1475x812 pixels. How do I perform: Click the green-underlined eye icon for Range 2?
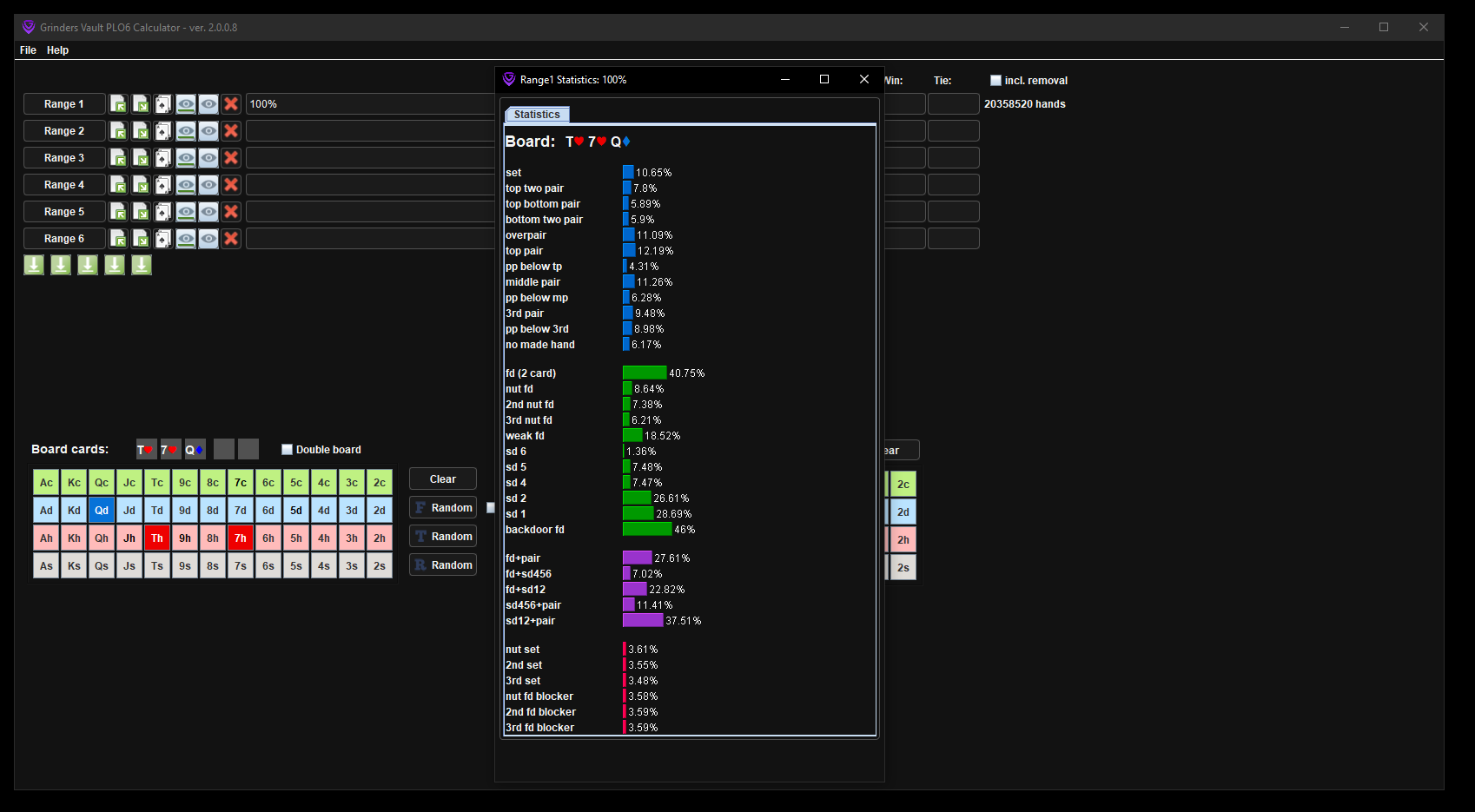186,131
